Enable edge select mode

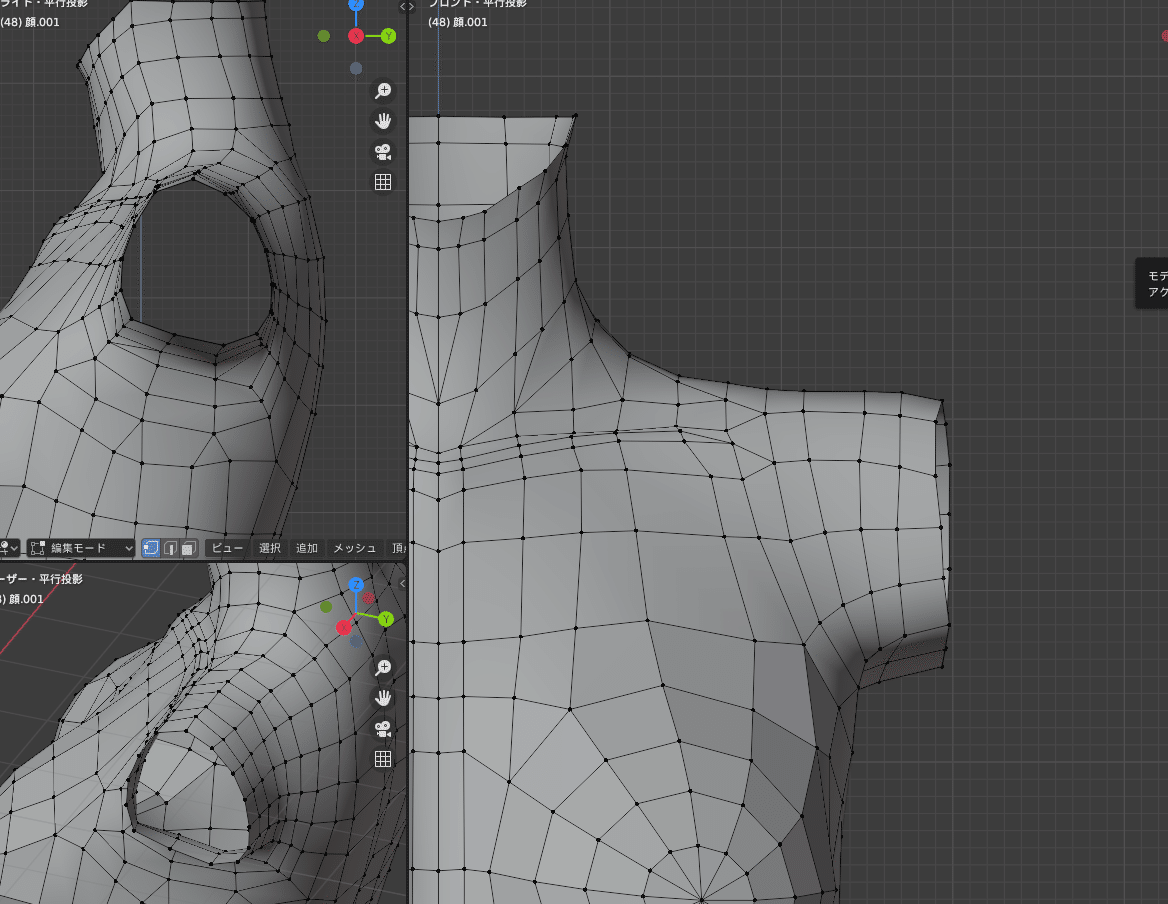click(169, 548)
